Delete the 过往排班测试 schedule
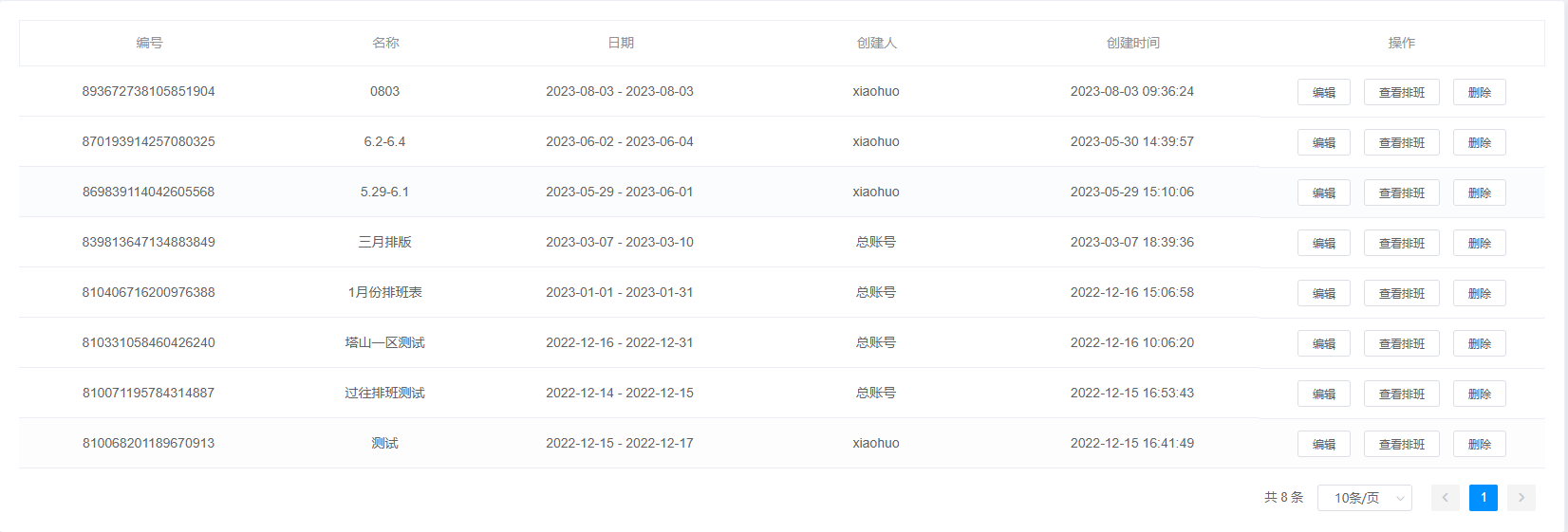Image resolution: width=1568 pixels, height=532 pixels. click(1479, 394)
